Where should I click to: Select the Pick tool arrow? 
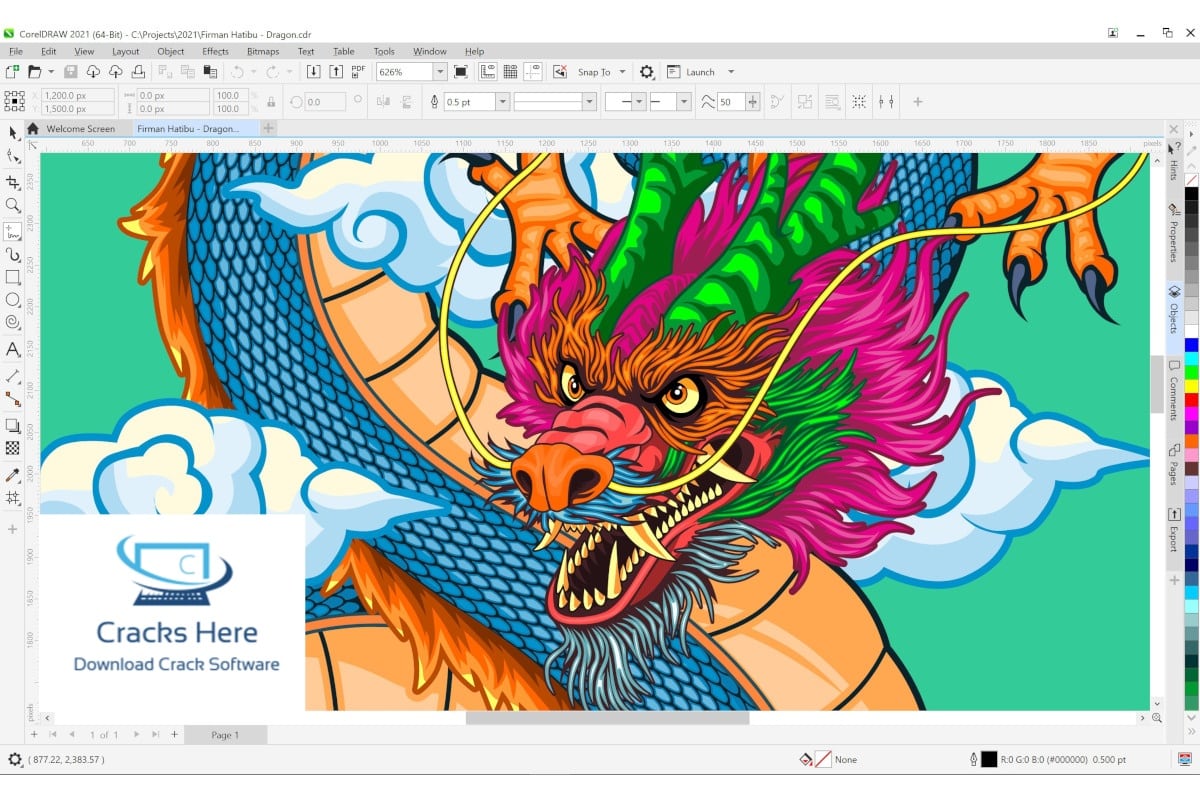[12, 133]
